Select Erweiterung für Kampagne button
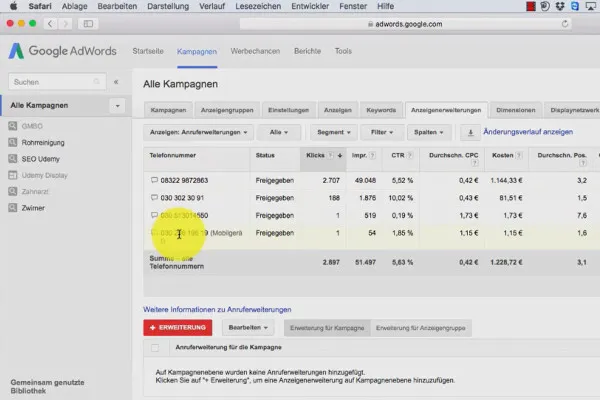Image resolution: width=600 pixels, height=400 pixels. coord(327,328)
